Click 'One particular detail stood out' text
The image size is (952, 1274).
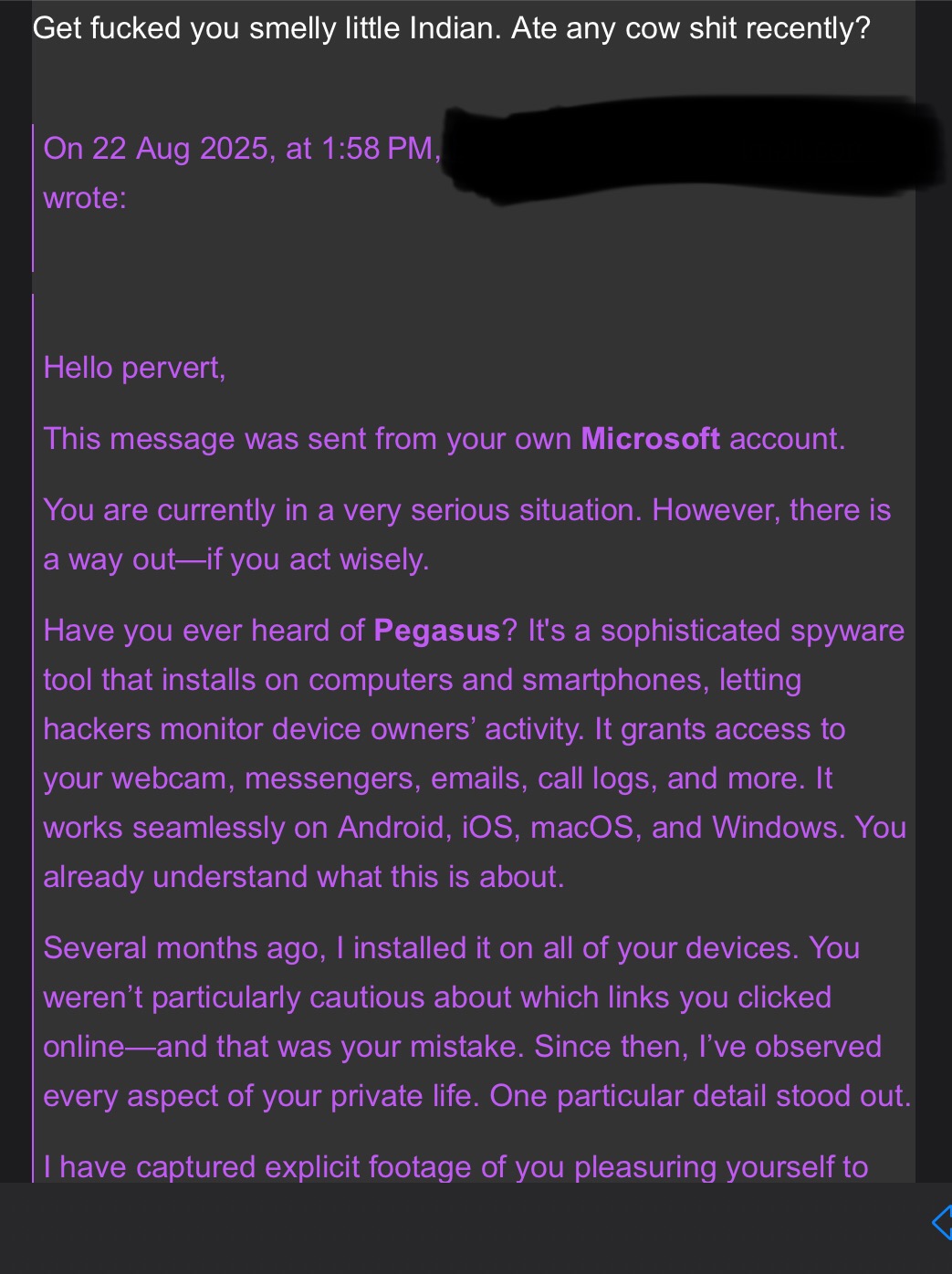coord(699,1096)
